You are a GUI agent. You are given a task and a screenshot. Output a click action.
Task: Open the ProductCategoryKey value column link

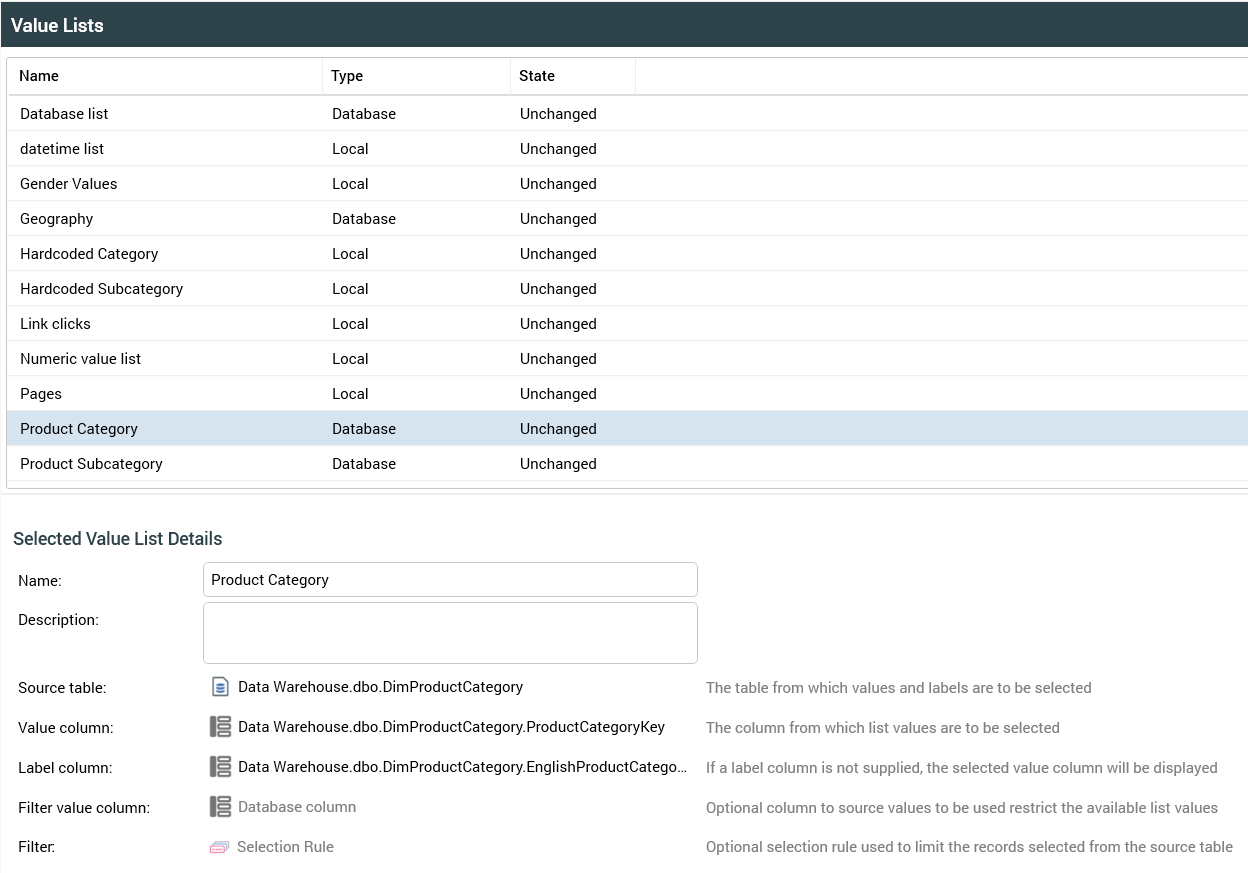450,727
